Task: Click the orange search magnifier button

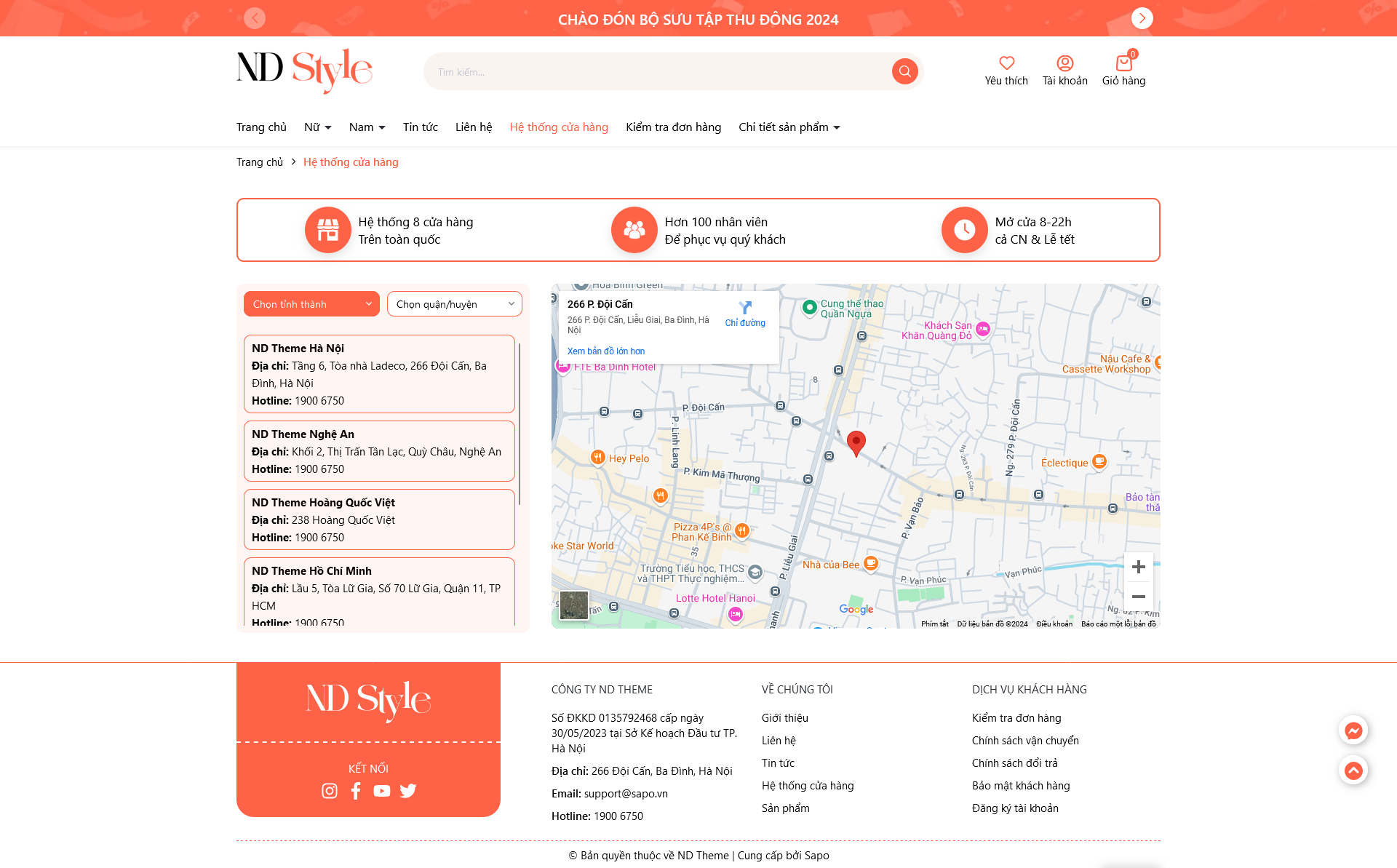Action: tap(904, 71)
